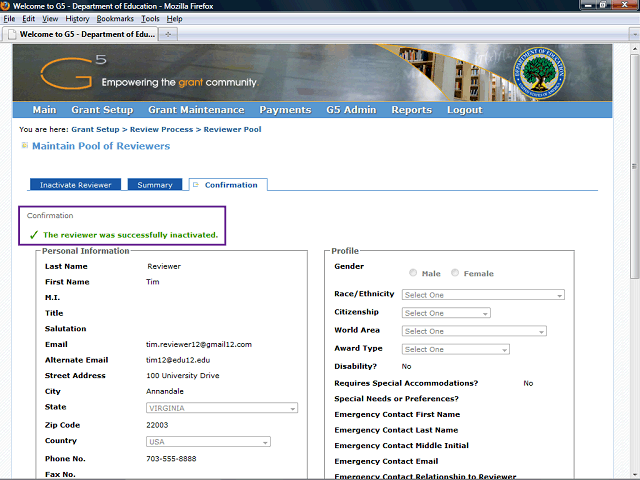Open the View menu
Image resolution: width=640 pixels, height=480 pixels.
50,19
